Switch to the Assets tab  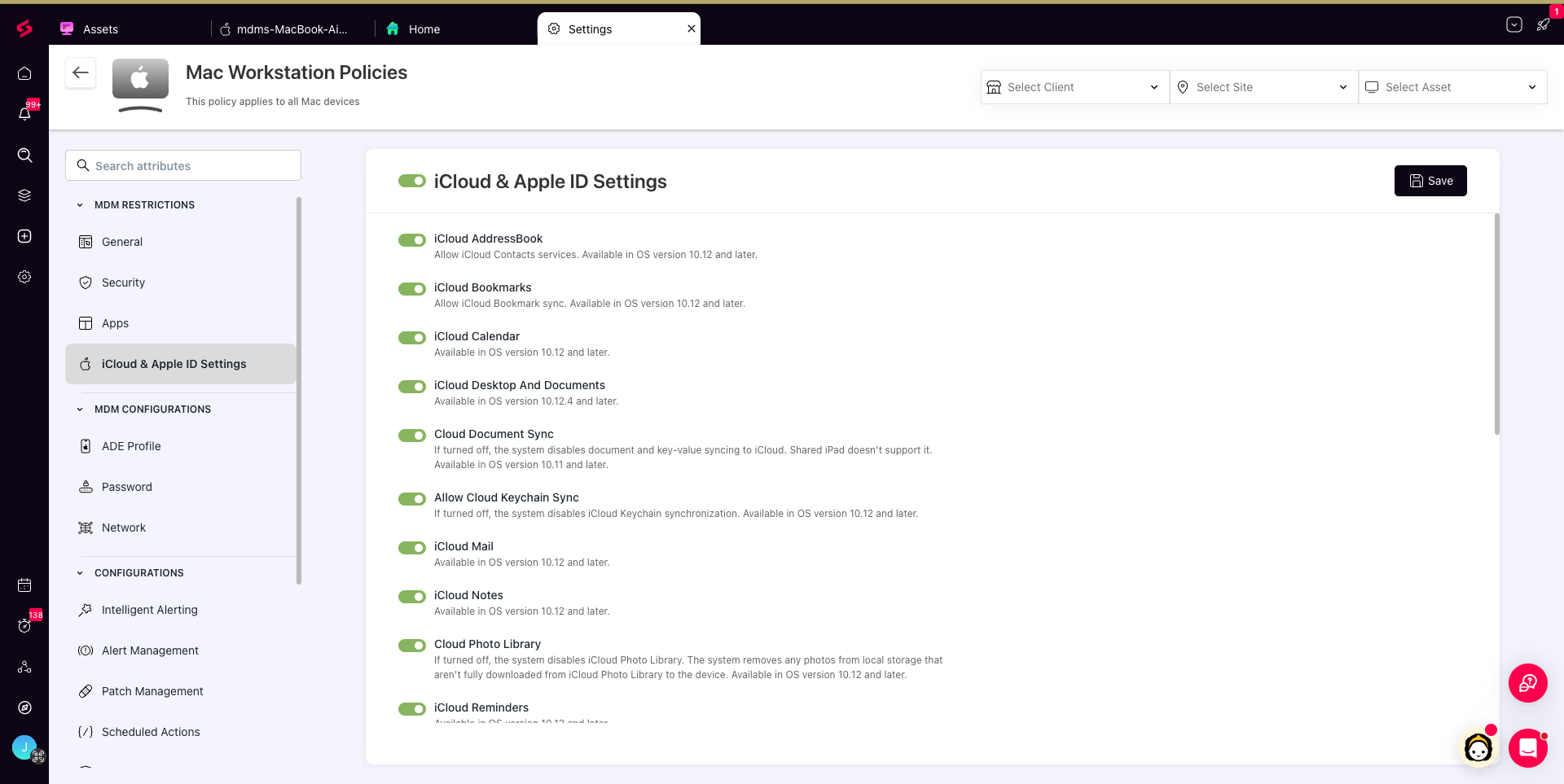[130, 28]
